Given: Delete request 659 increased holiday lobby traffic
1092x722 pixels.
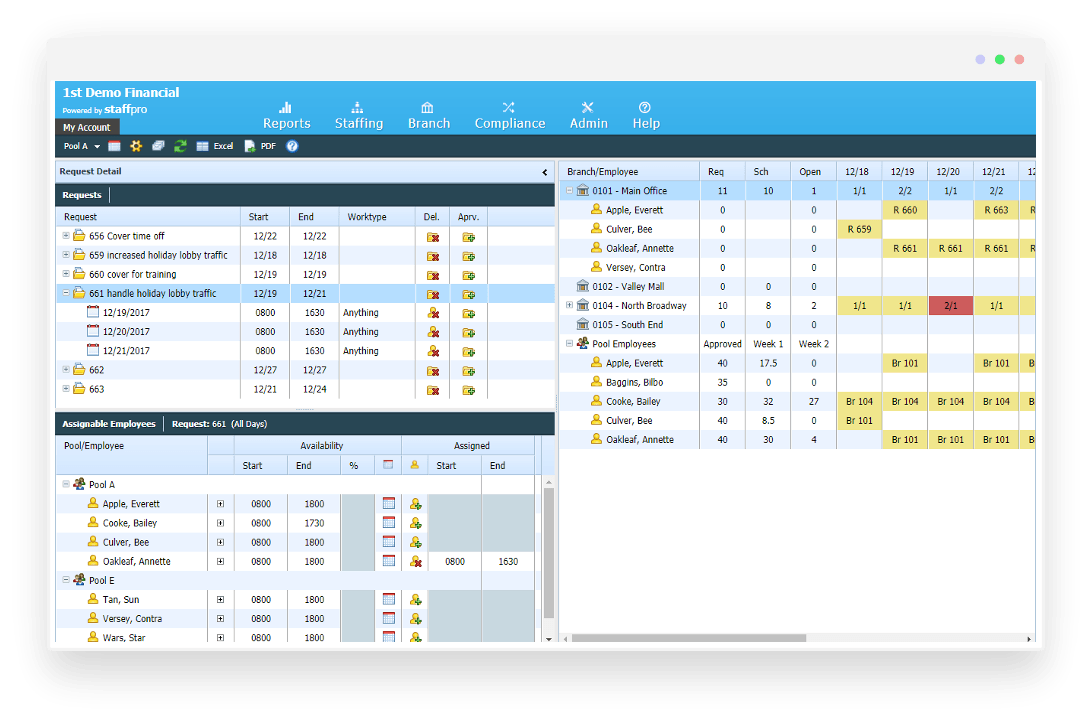Looking at the screenshot, I should click(x=432, y=256).
